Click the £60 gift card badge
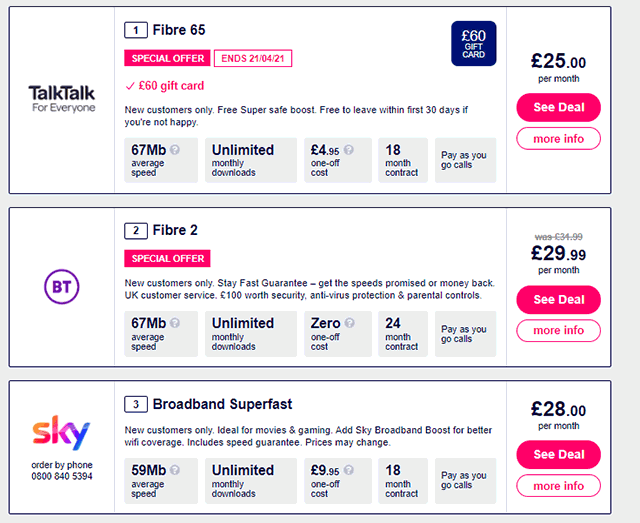Viewport: 640px width, 523px height. click(x=473, y=44)
